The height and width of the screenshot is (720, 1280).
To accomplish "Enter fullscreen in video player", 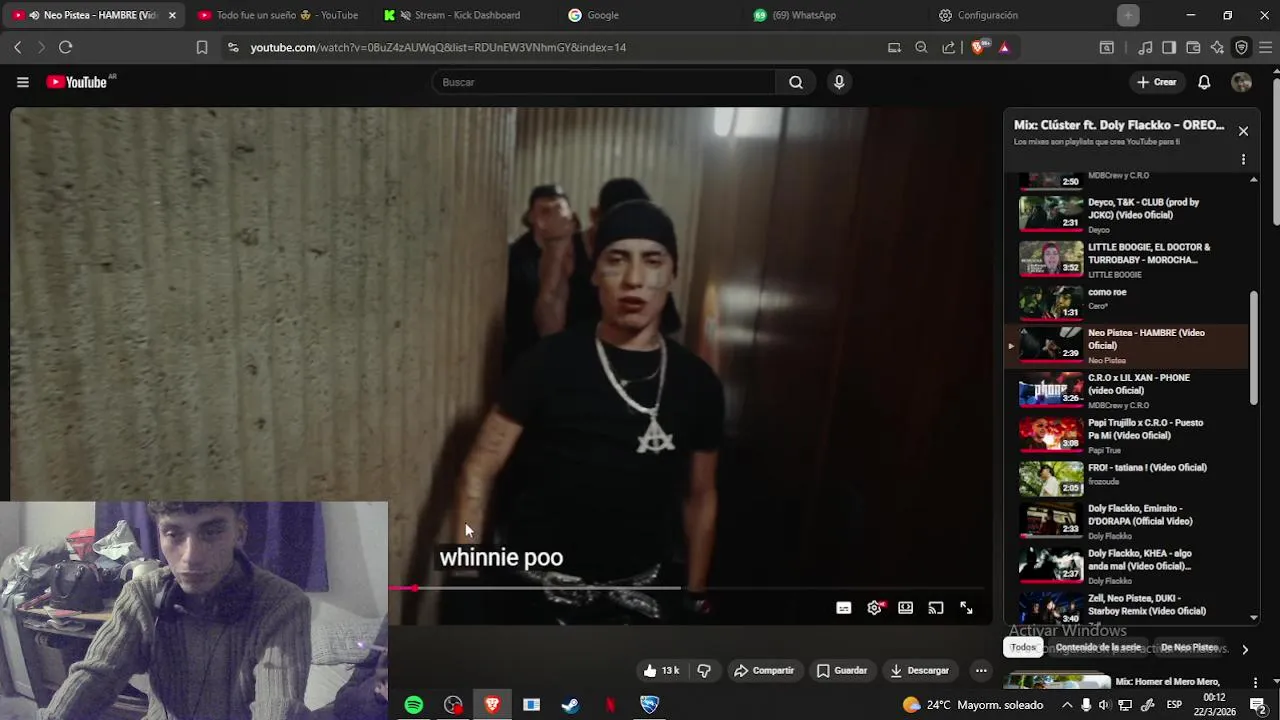I will pos(966,608).
